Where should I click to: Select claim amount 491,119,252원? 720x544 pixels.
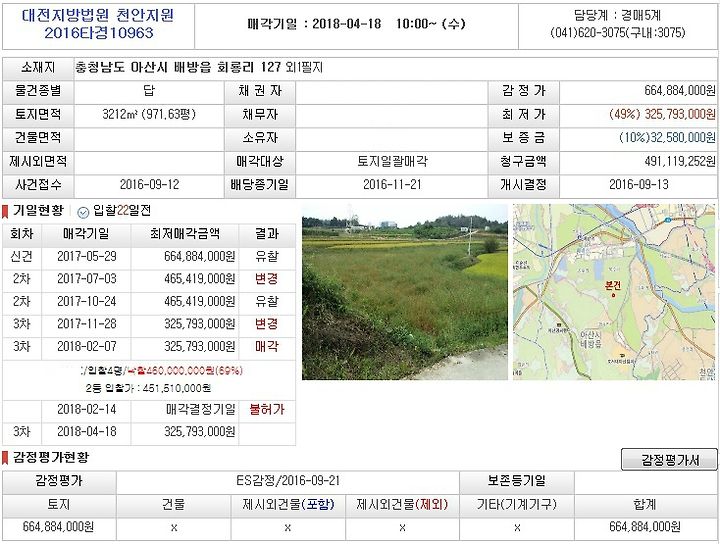[680, 161]
